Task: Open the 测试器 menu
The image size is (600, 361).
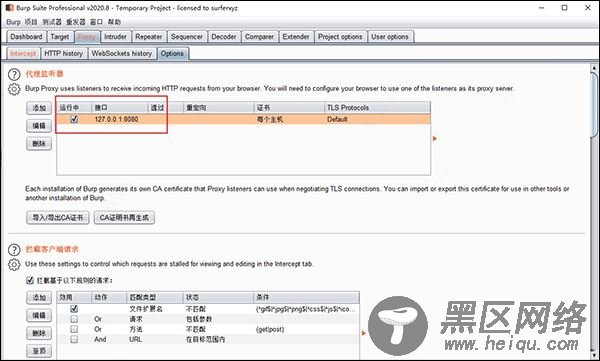Action: point(52,22)
